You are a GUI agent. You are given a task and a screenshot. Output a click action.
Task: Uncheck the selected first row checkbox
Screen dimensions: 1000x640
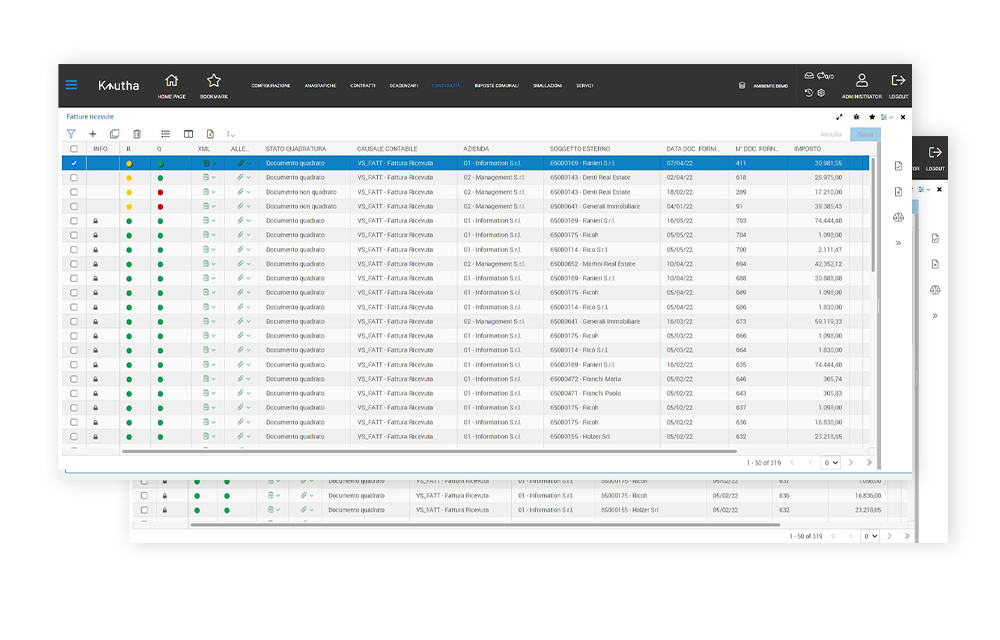click(x=73, y=163)
